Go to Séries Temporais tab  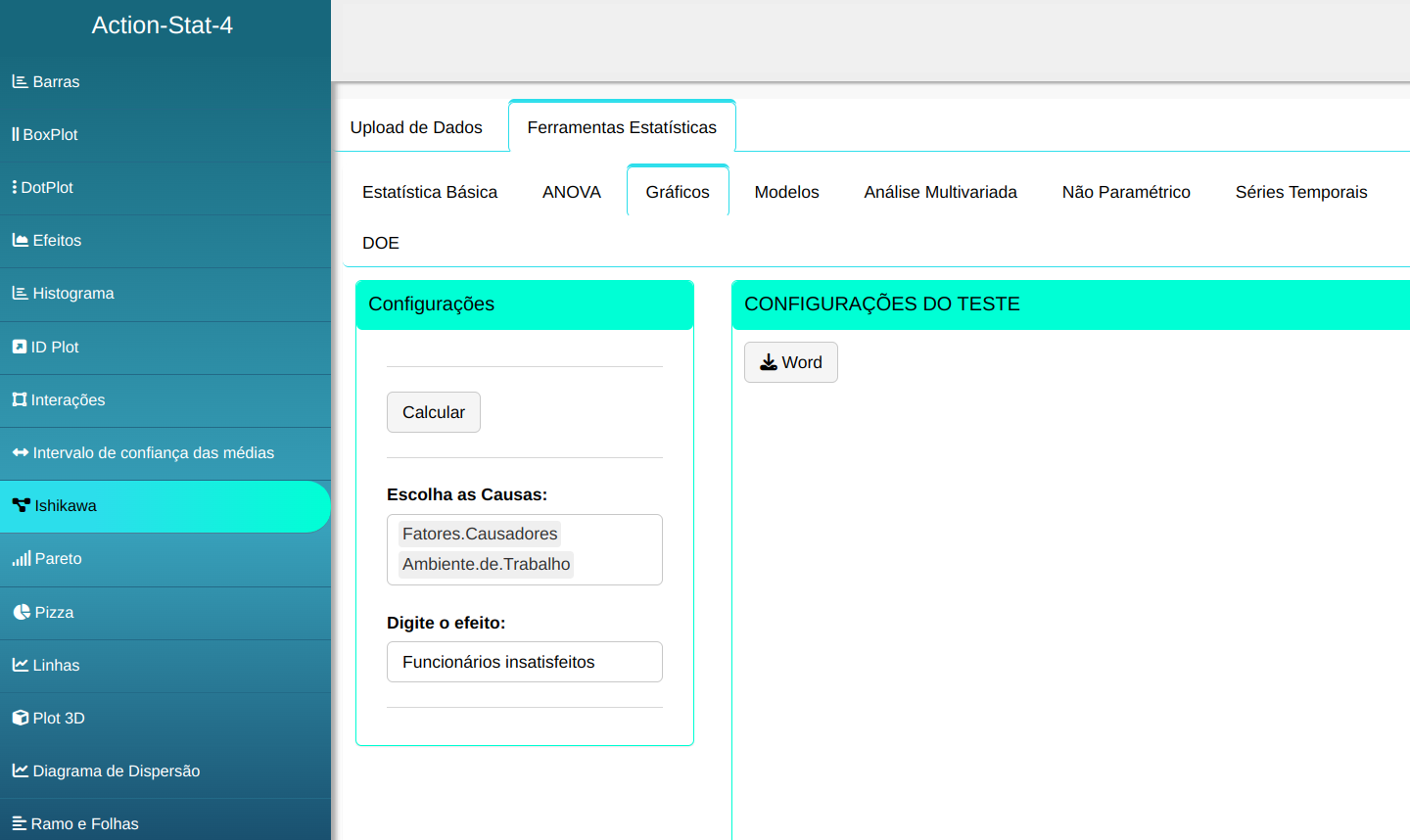point(1300,192)
